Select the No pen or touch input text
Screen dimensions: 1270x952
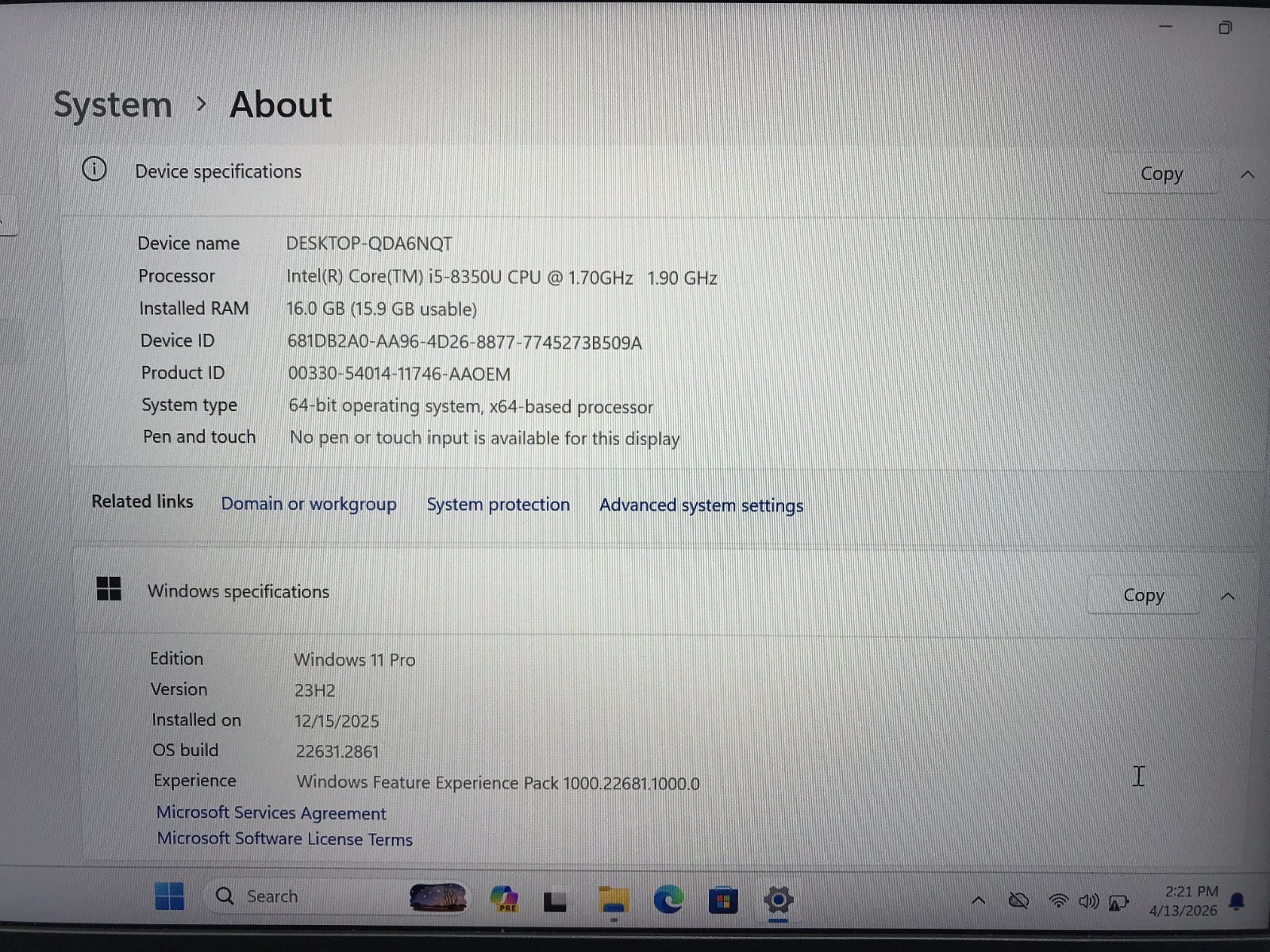click(485, 438)
